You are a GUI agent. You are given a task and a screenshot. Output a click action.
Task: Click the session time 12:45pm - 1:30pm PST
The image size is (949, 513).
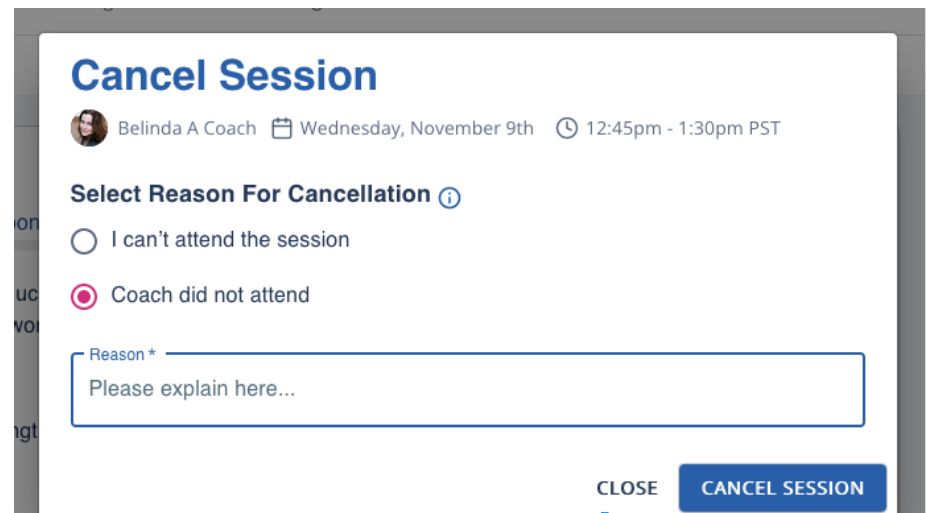point(683,129)
